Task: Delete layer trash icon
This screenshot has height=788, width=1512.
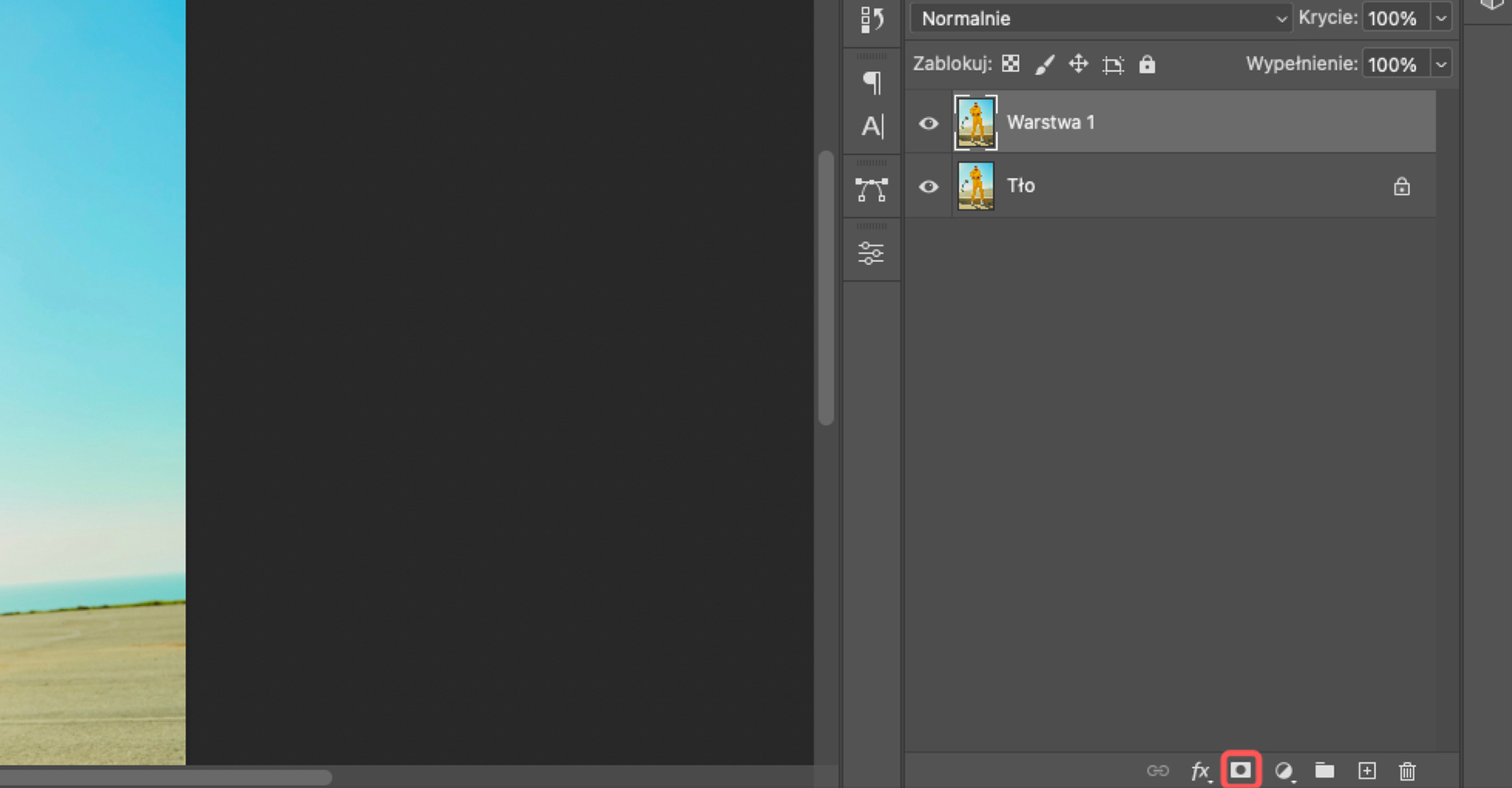Action: click(1407, 771)
